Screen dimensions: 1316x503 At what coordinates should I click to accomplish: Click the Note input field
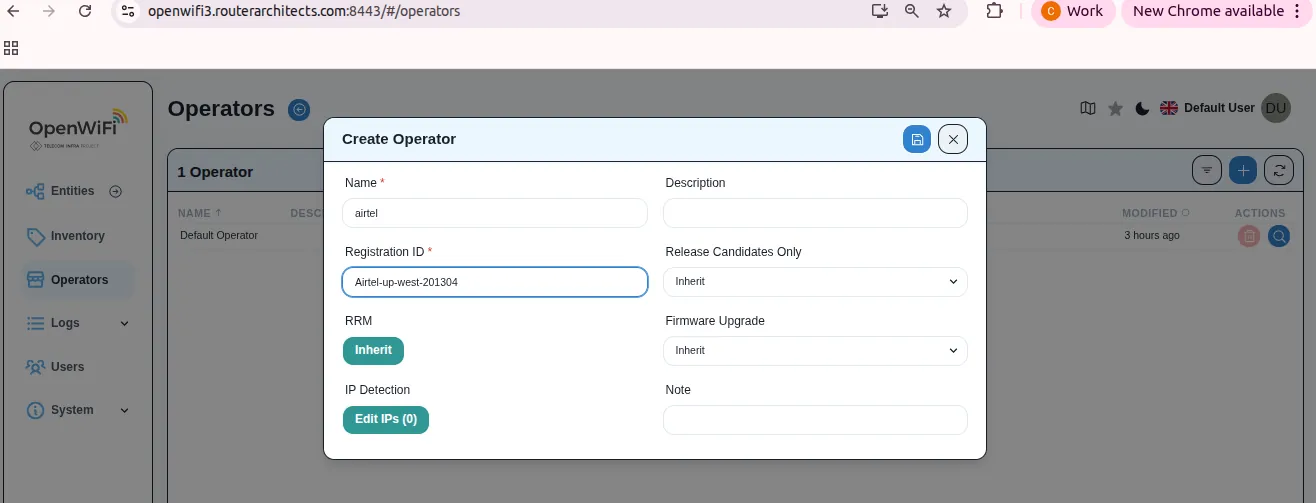815,420
